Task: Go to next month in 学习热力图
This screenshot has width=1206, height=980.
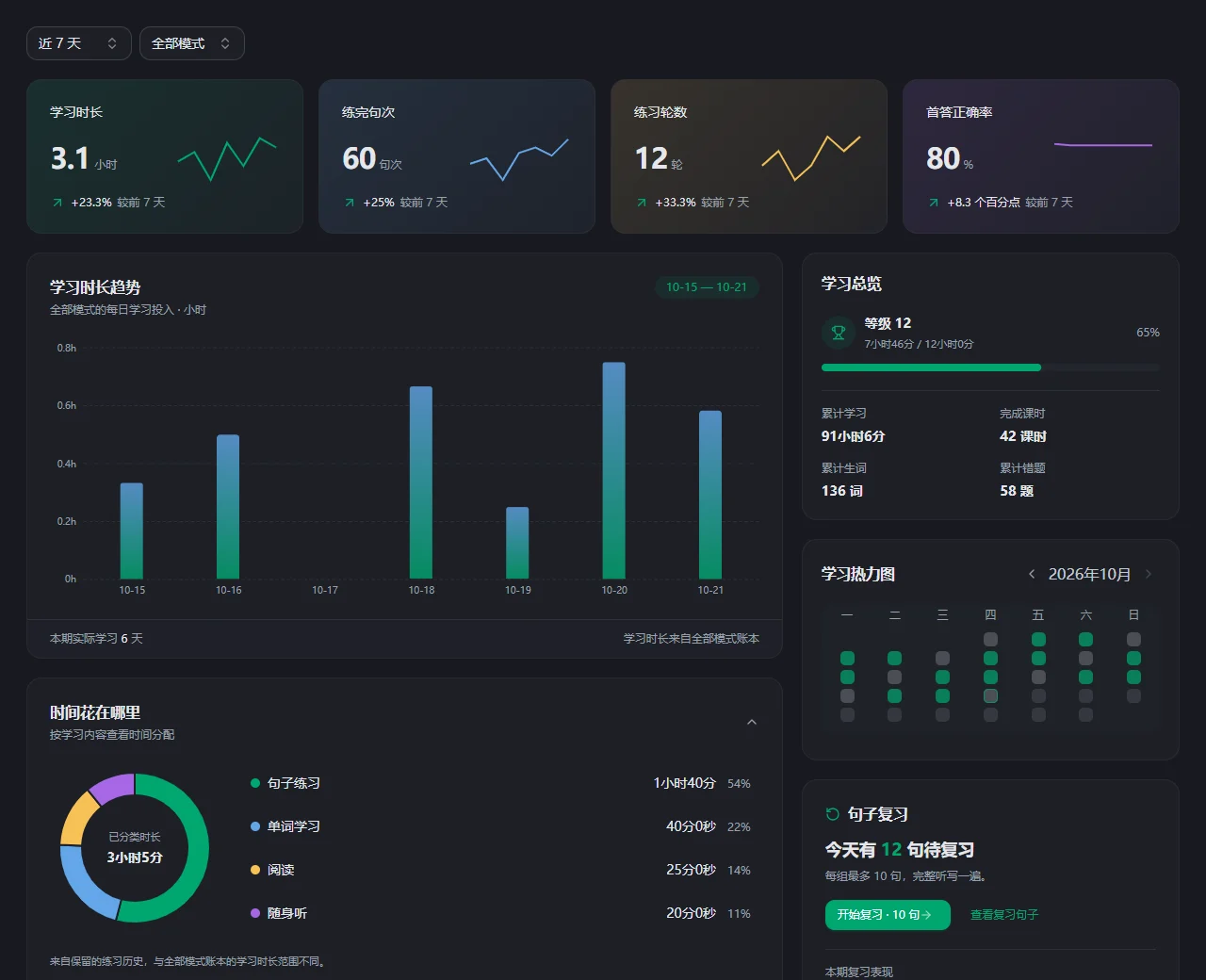Action: (1149, 574)
